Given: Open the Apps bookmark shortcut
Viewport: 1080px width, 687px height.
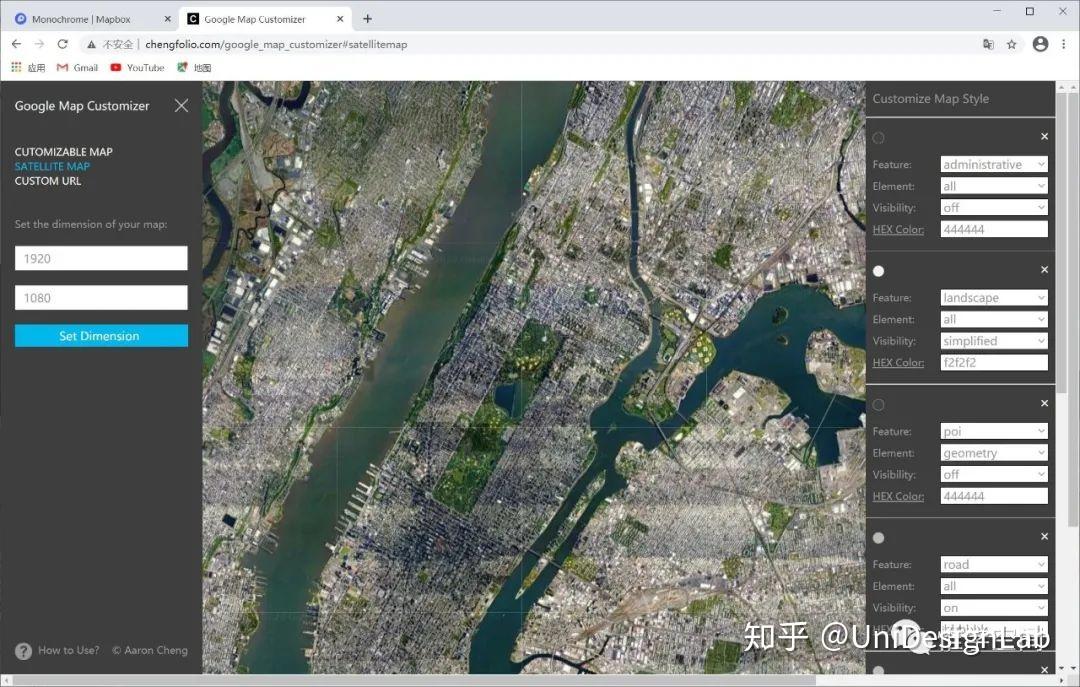Looking at the screenshot, I should click(x=28, y=68).
